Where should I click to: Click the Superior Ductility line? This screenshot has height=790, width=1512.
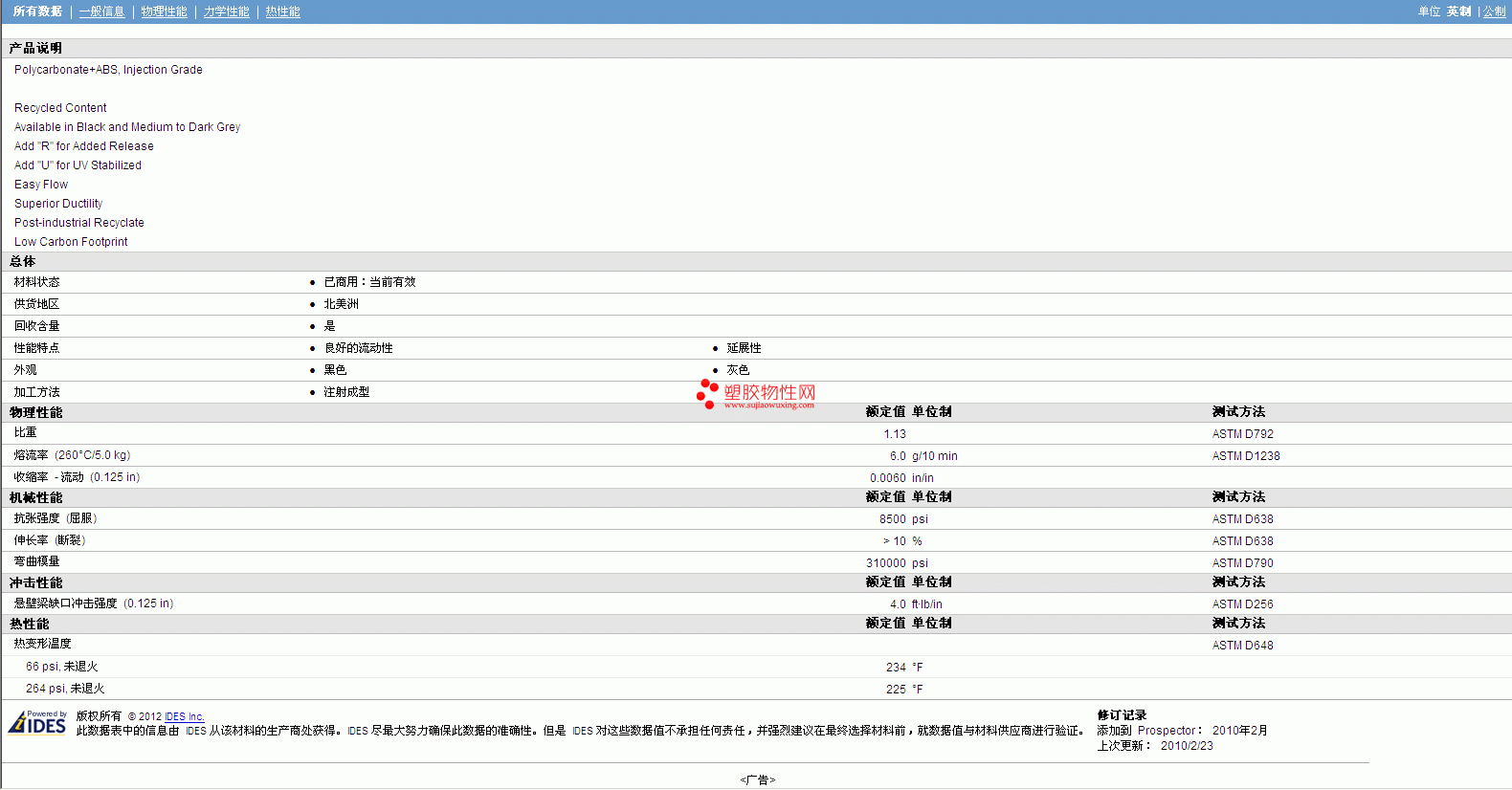(58, 204)
